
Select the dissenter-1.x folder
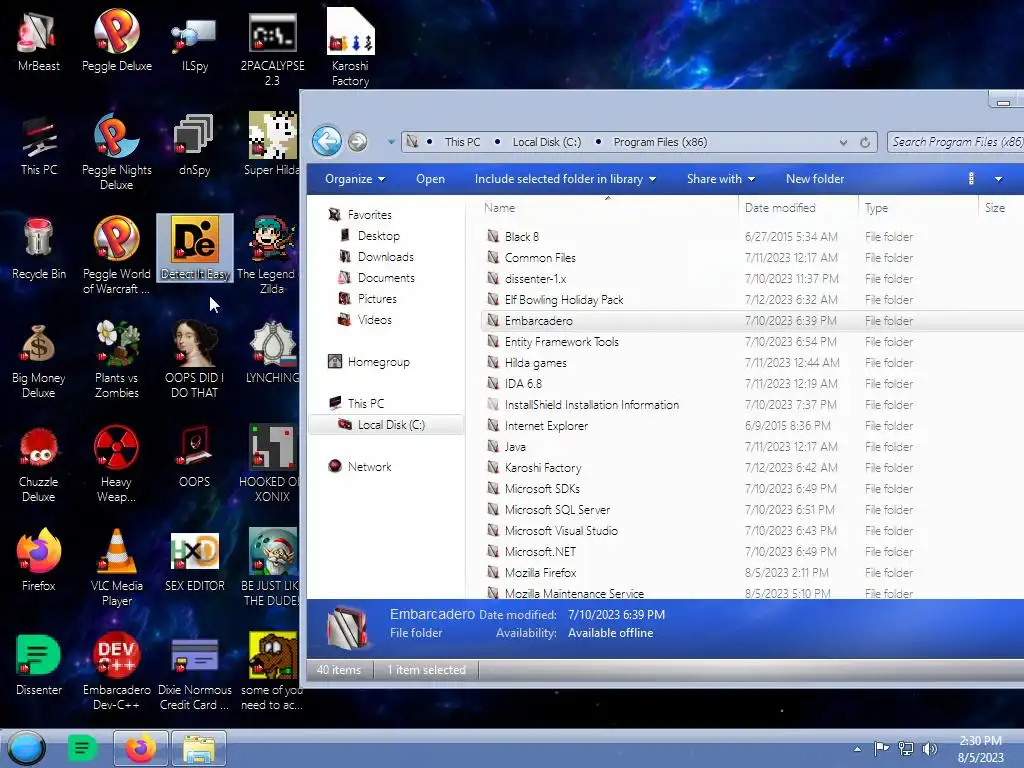click(x=535, y=278)
